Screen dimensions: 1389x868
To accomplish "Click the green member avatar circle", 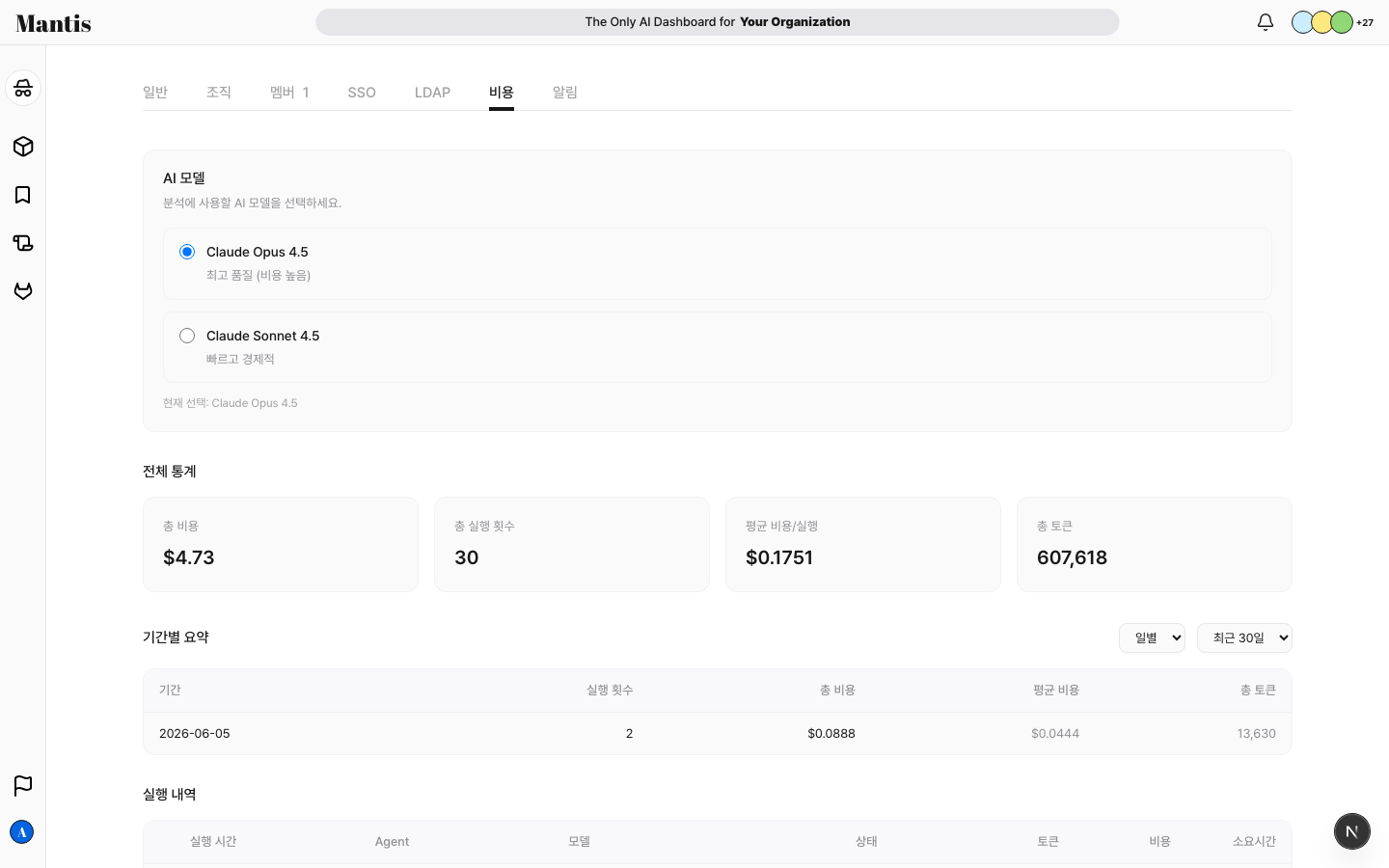I will click(1342, 22).
